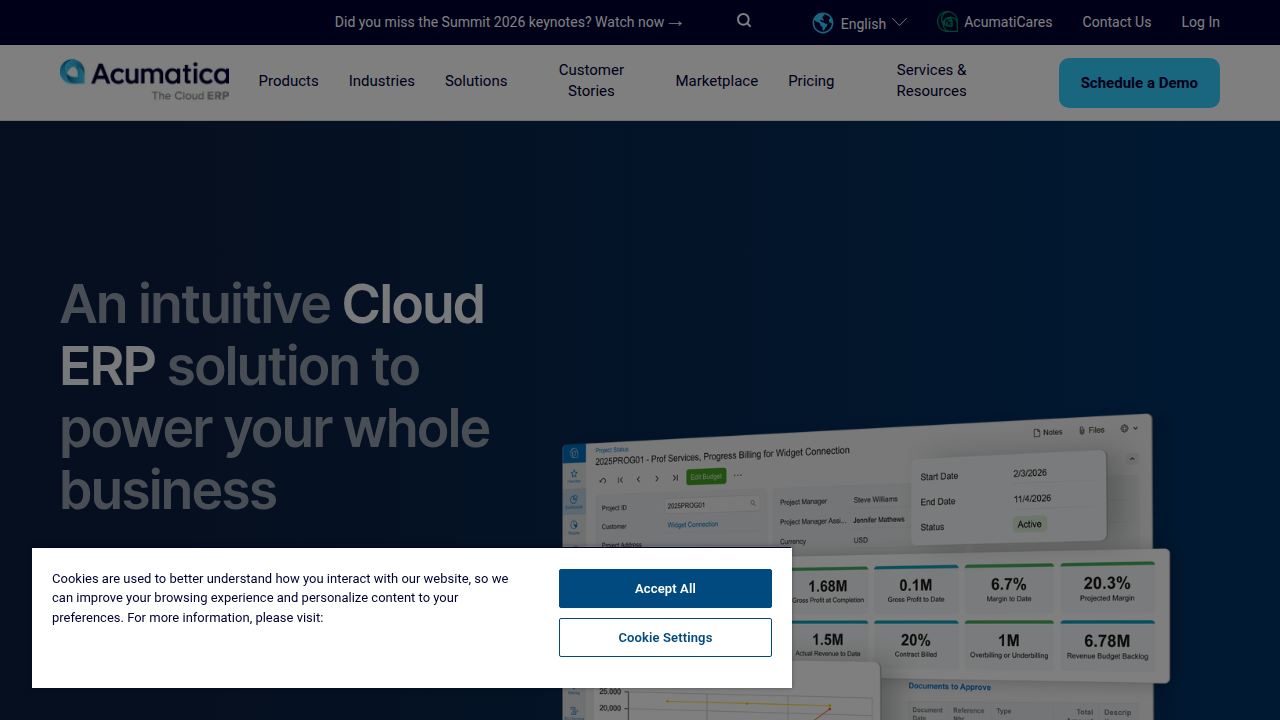Image resolution: width=1280 pixels, height=720 pixels.
Task: Click the AcumatiCares logo icon
Action: coord(947,22)
